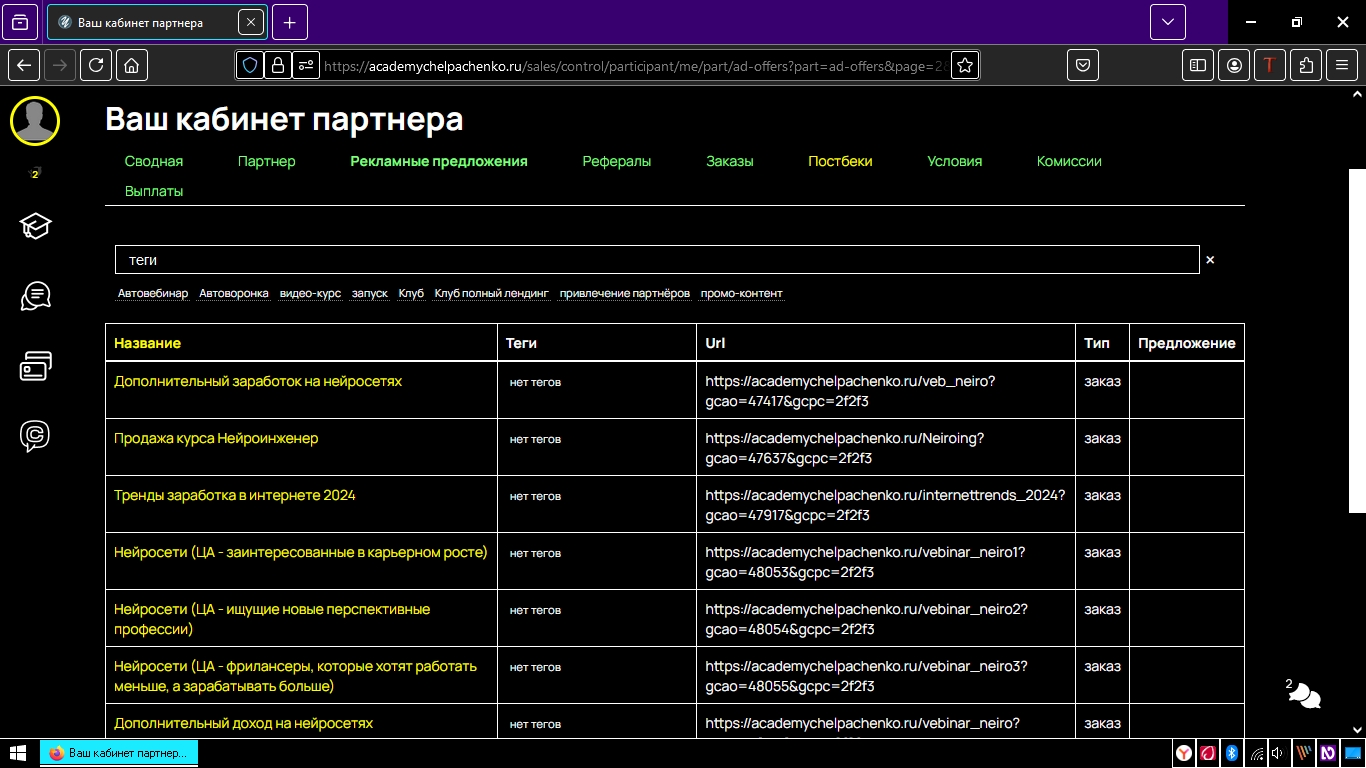The width and height of the screenshot is (1366, 768).
Task: Click the red T extension icon
Action: (1270, 65)
